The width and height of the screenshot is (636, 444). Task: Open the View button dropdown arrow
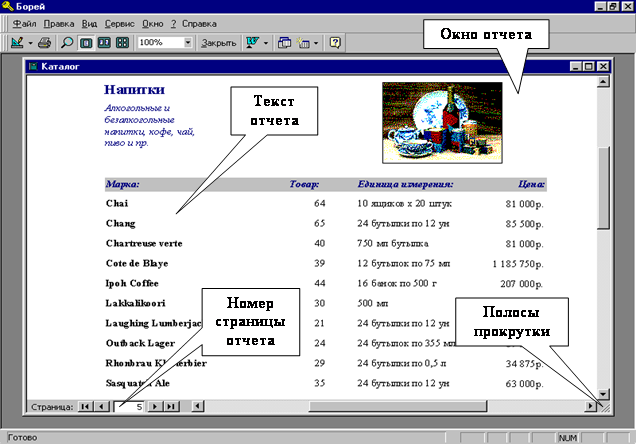pos(30,43)
